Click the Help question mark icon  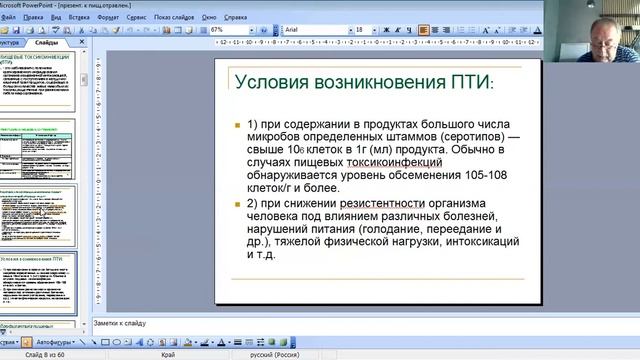pos(264,30)
